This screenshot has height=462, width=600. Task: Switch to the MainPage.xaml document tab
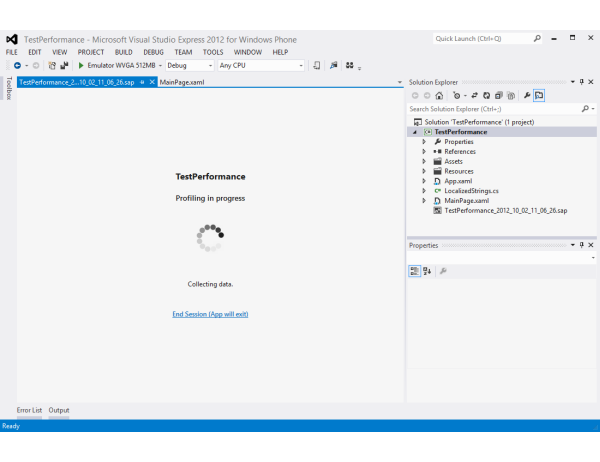[182, 82]
